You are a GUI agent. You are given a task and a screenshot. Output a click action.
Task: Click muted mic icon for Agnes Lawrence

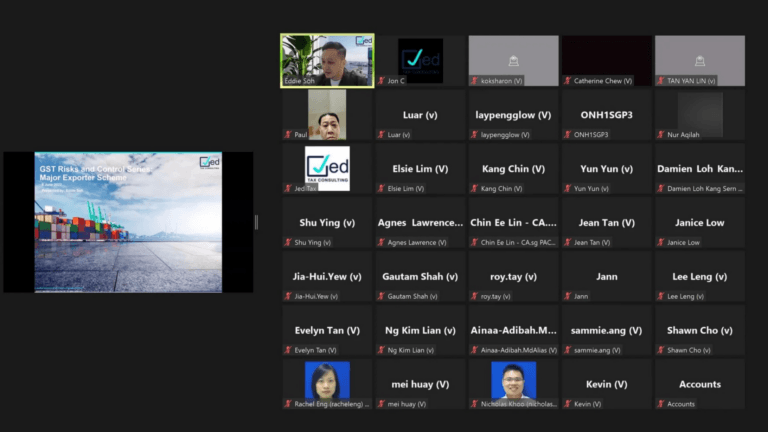(x=381, y=242)
